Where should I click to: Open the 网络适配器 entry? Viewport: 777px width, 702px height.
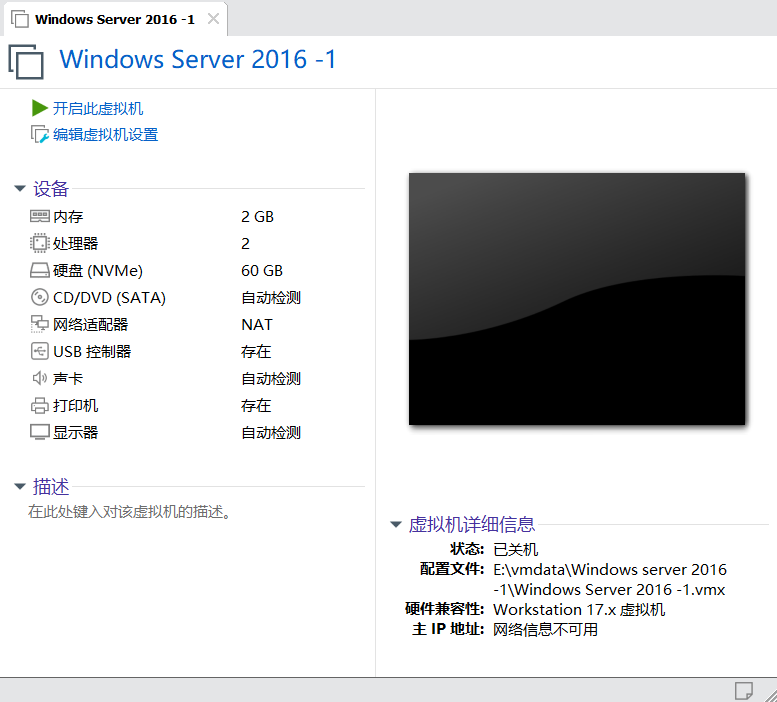pyautogui.click(x=91, y=324)
